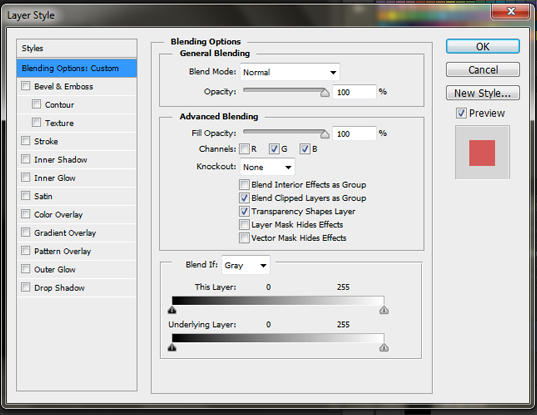Click Underlying Layer white slider triangle
The width and height of the screenshot is (537, 415).
tap(384, 348)
